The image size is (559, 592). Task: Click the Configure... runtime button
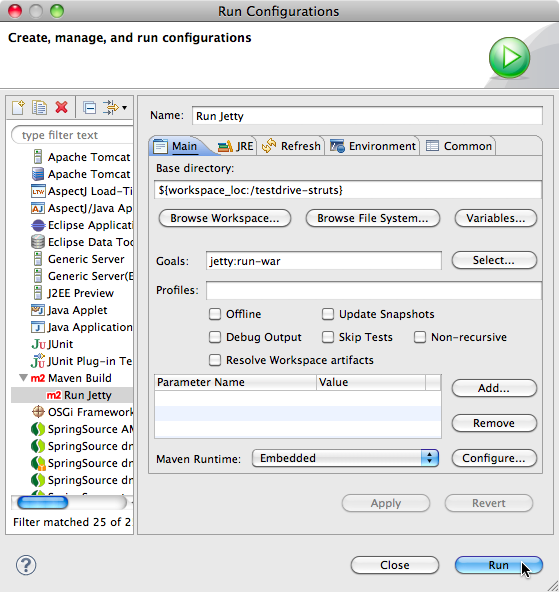[x=494, y=458]
